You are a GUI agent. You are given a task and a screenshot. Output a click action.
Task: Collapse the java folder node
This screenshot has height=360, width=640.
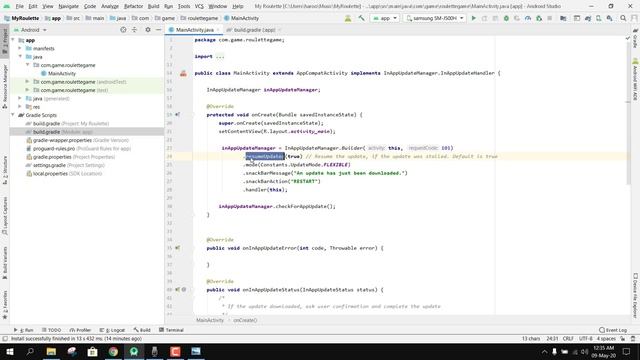tap(20, 57)
